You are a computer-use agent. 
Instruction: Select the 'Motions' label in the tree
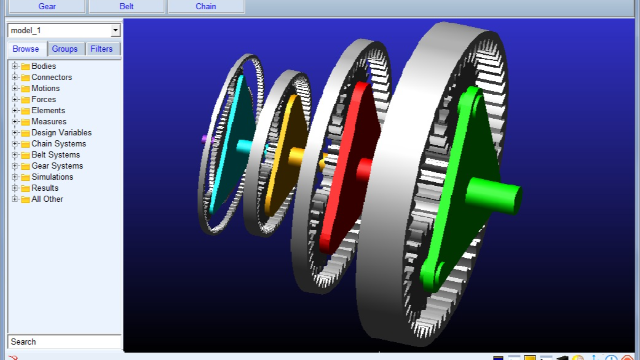click(x=45, y=88)
